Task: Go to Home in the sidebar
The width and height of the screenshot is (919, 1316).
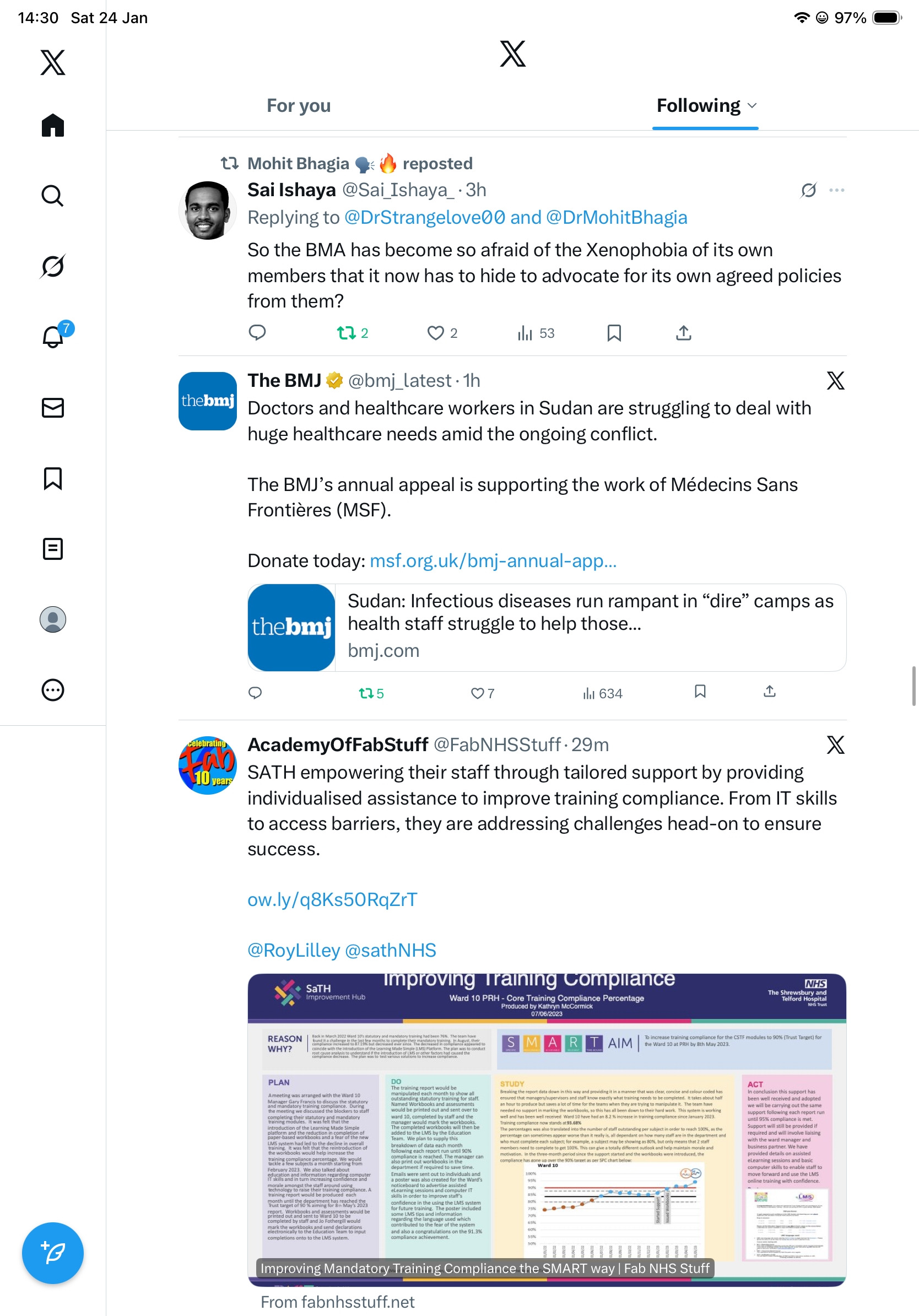Action: point(53,125)
